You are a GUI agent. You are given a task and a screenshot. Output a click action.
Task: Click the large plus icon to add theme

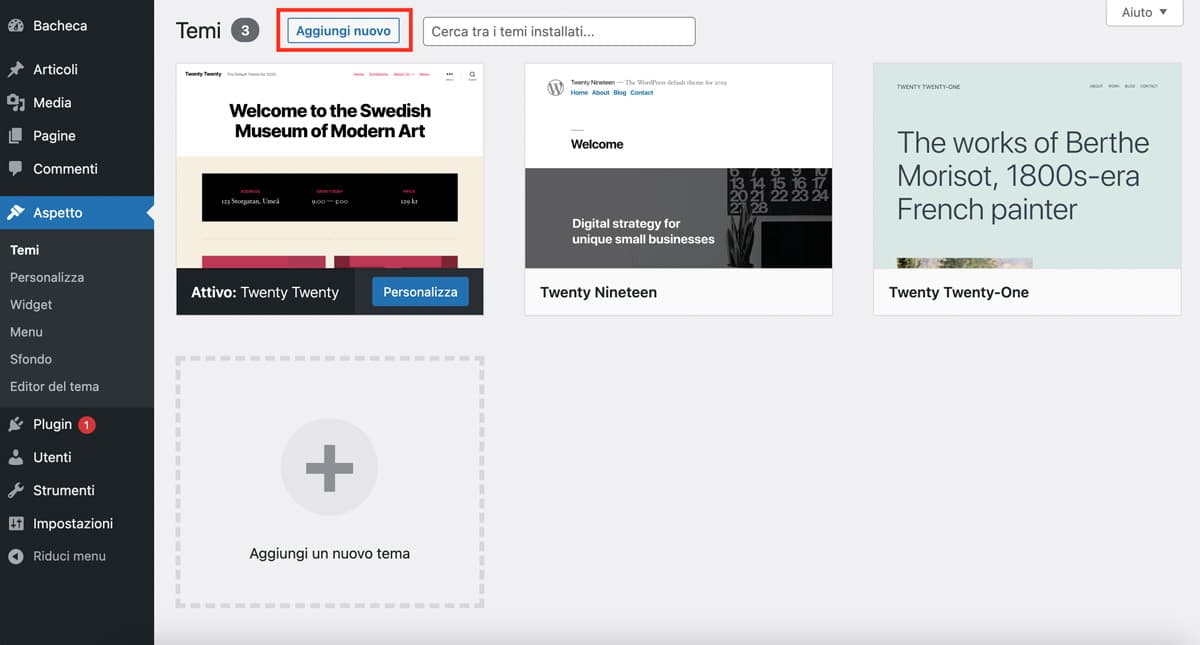pyautogui.click(x=329, y=468)
